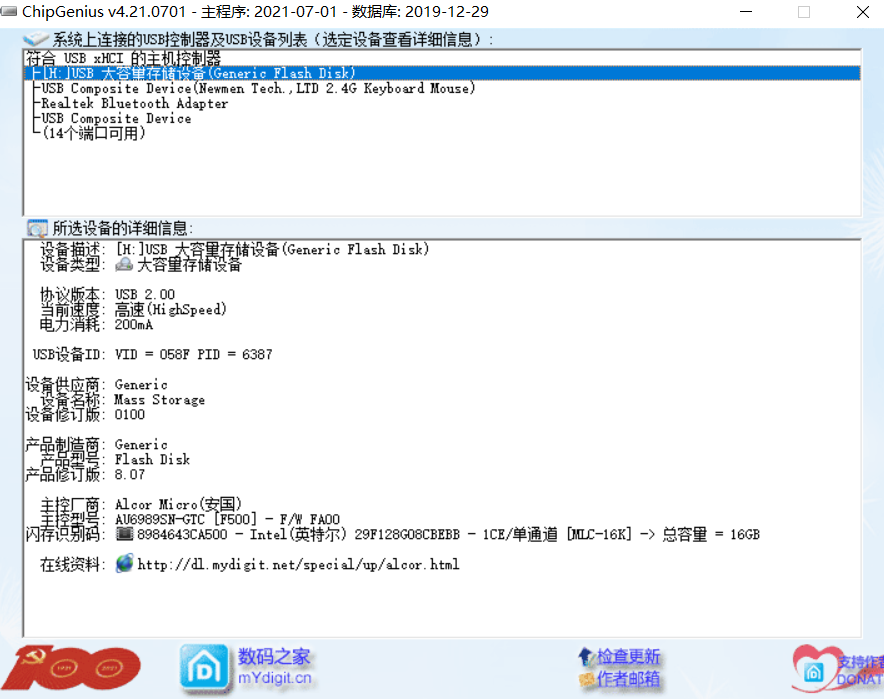
Task: Click the author email link
Action: point(628,679)
